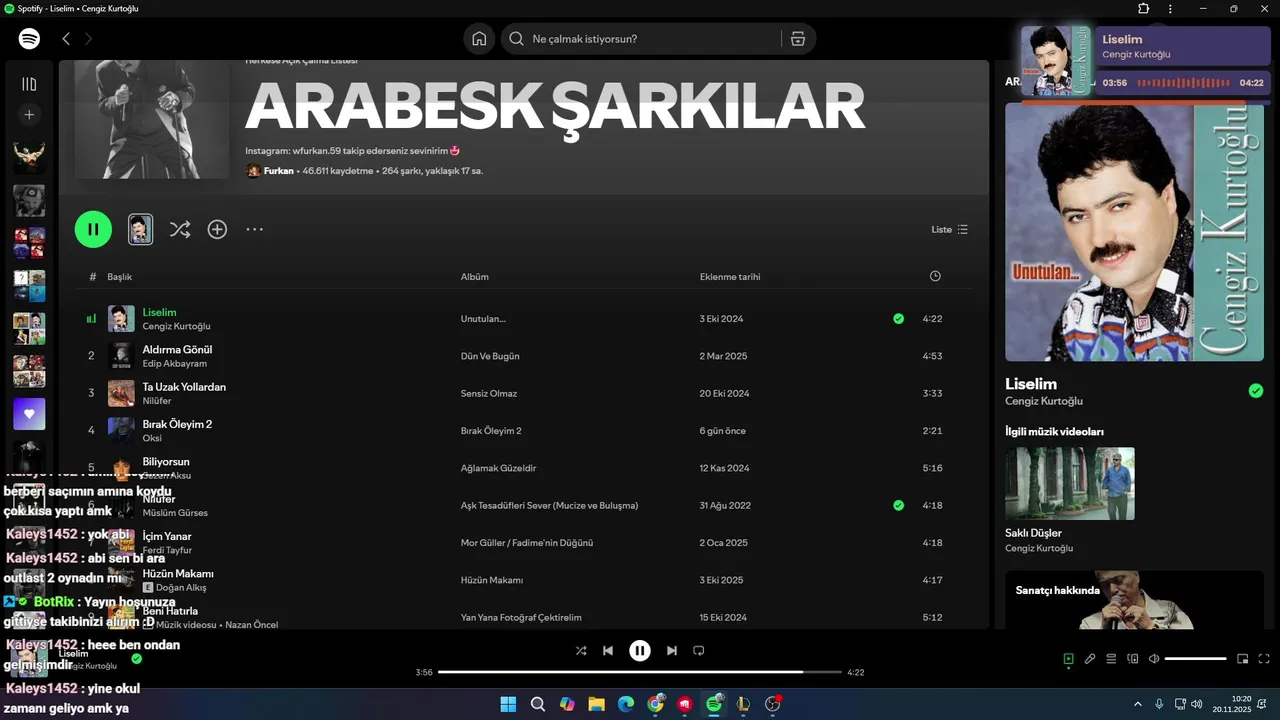Add playlist to library with plus circle
Image resolution: width=1280 pixels, height=720 pixels.
click(217, 229)
